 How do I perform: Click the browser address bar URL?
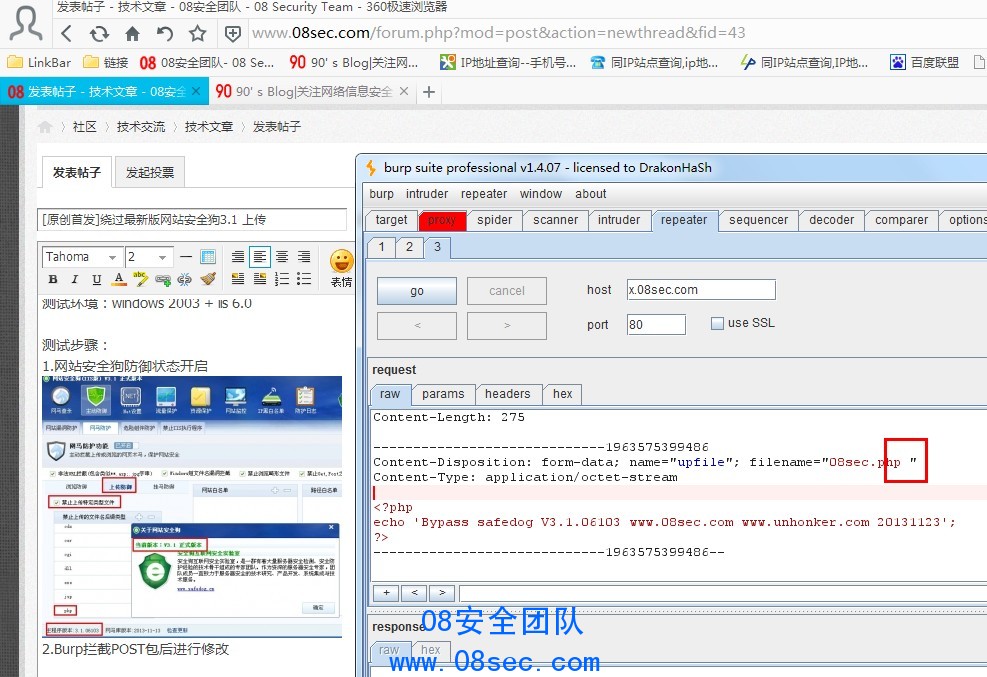[499, 33]
